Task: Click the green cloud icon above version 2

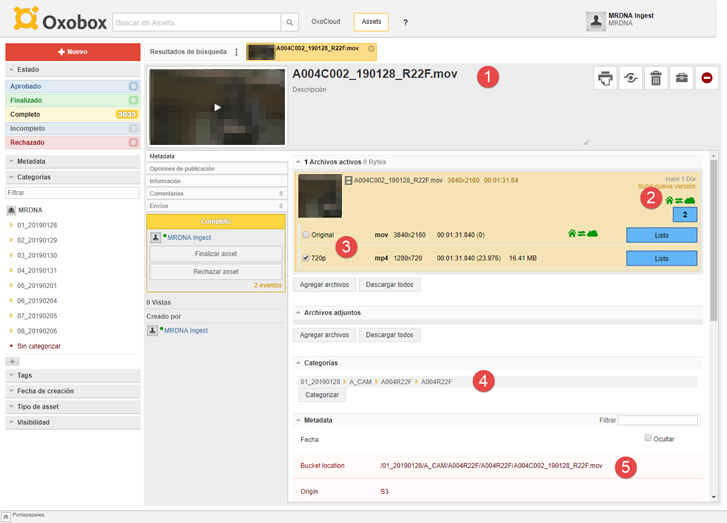Action: point(690,200)
